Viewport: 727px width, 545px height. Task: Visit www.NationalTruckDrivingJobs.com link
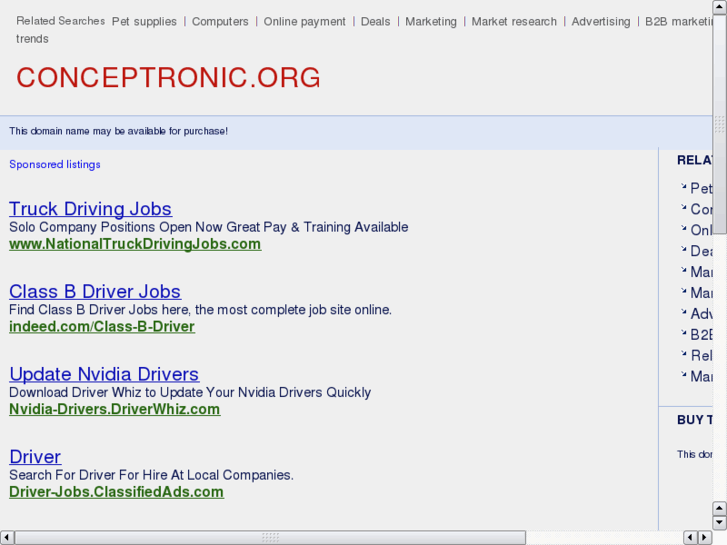(x=135, y=244)
